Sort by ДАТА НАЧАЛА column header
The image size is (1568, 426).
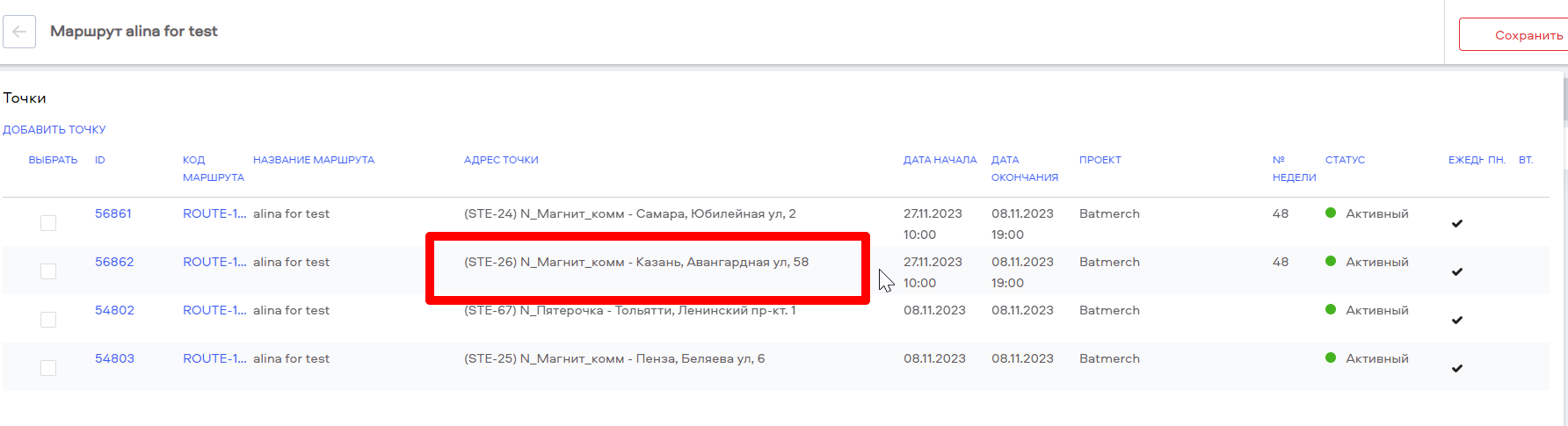point(940,160)
